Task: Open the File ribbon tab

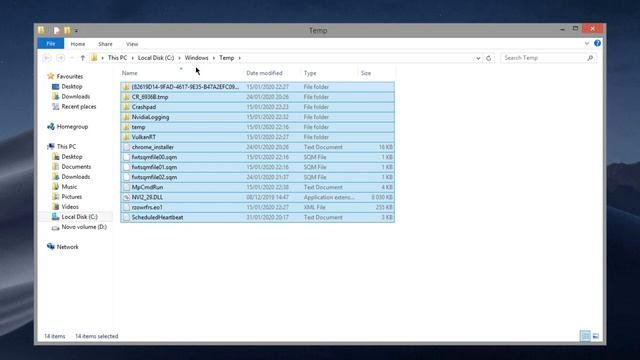Action: pos(51,44)
